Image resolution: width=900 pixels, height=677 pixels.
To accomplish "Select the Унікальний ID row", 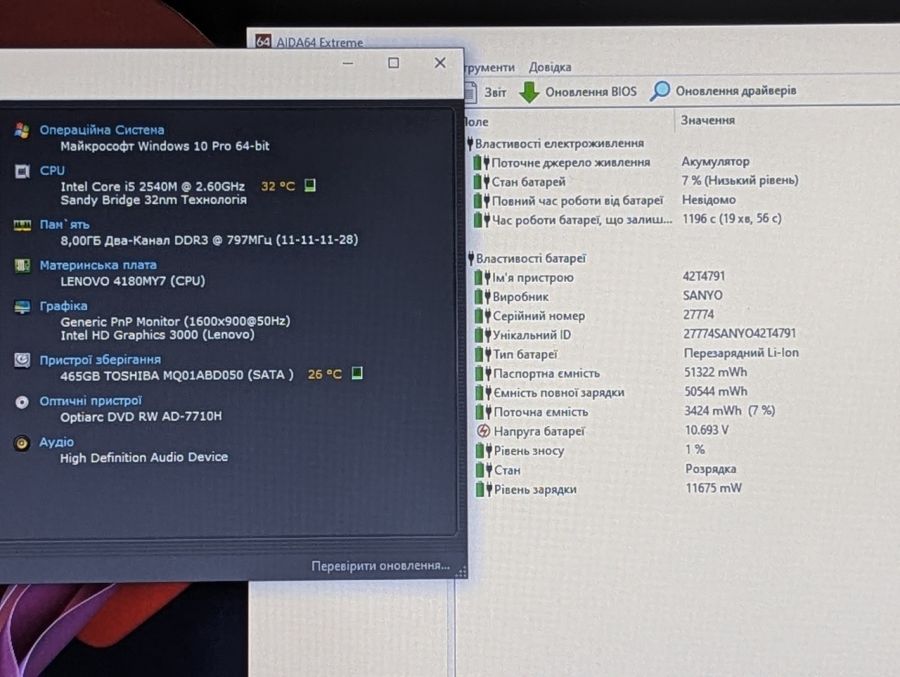I will click(x=635, y=334).
